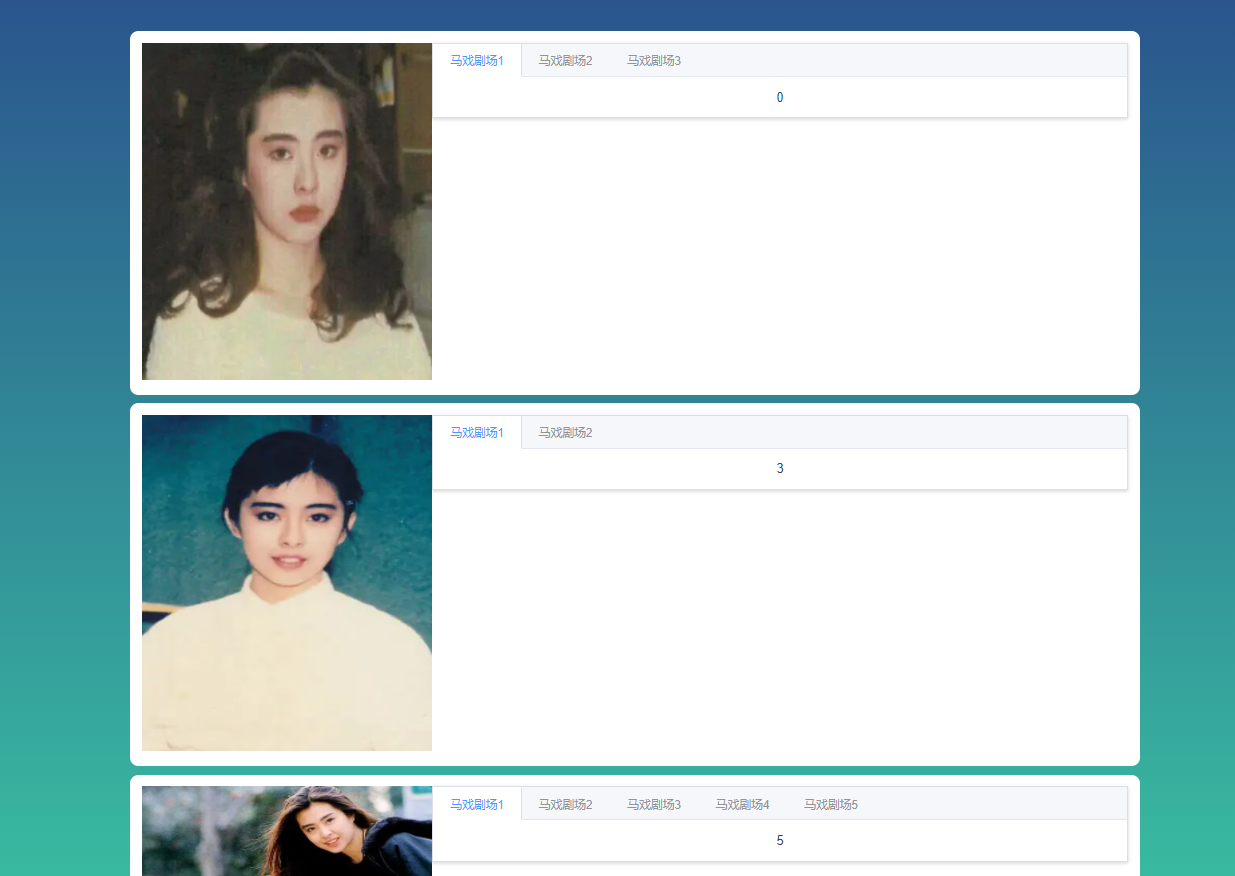Click the active 马戏剧场1 tab in the top card
Screen dimensions: 1235x876
[x=477, y=60]
